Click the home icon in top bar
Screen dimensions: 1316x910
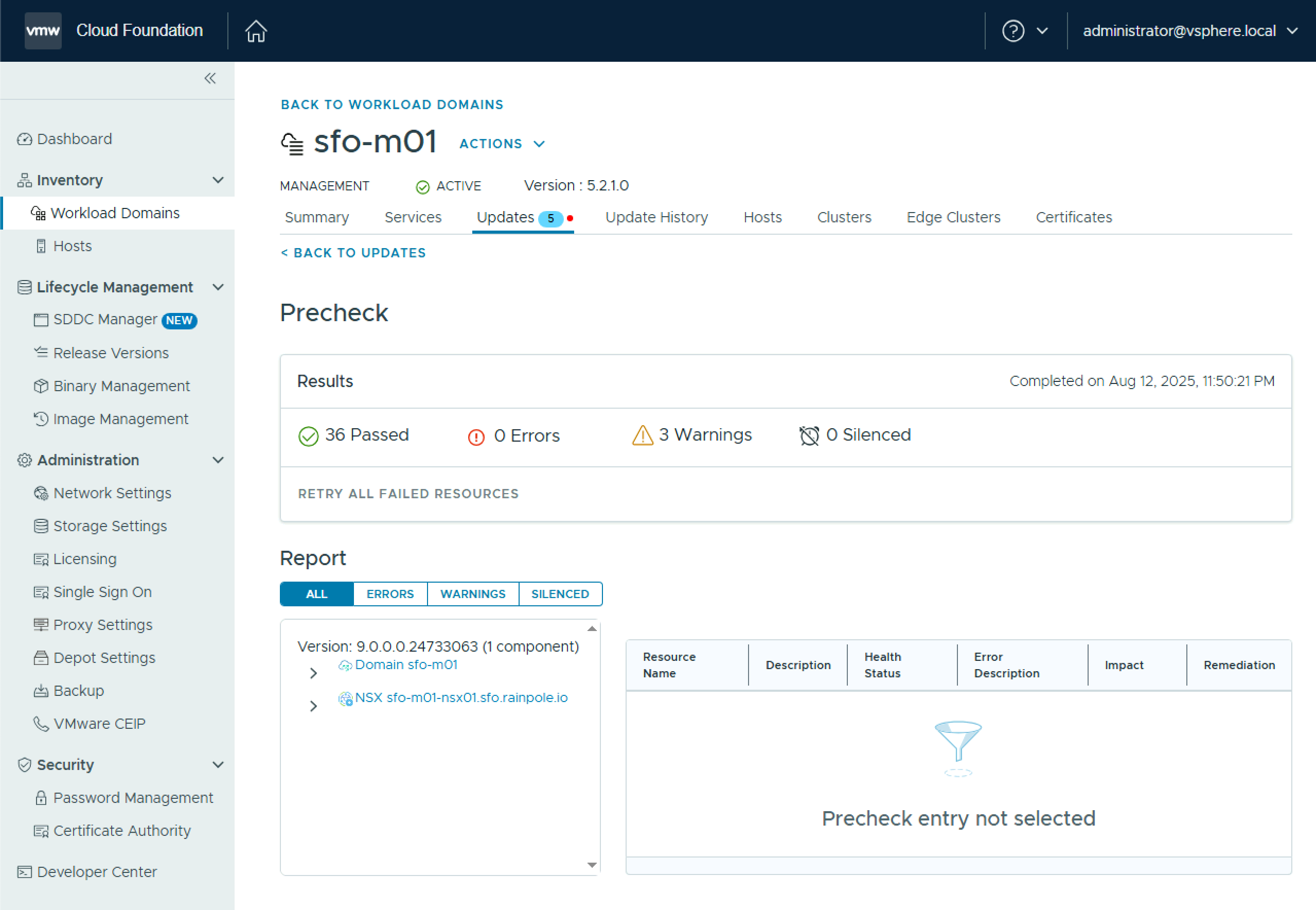coord(256,31)
